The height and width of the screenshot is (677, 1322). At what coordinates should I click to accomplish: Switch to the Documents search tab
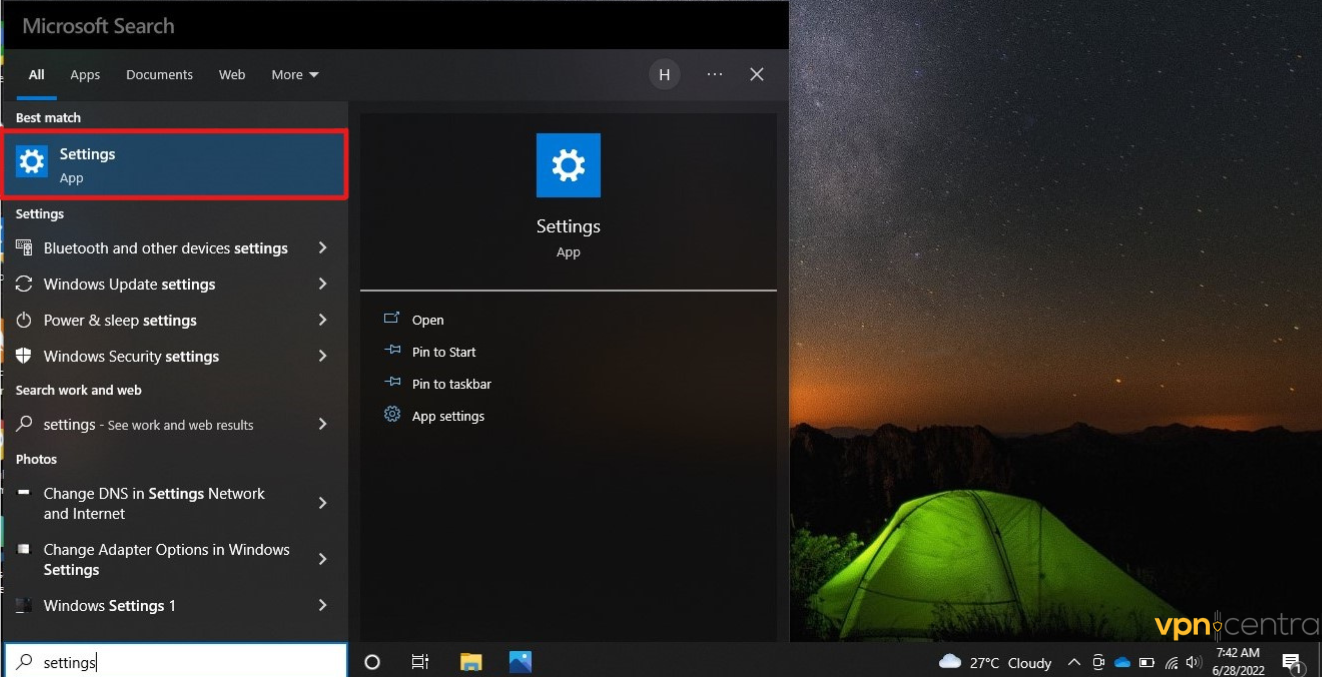tap(159, 74)
